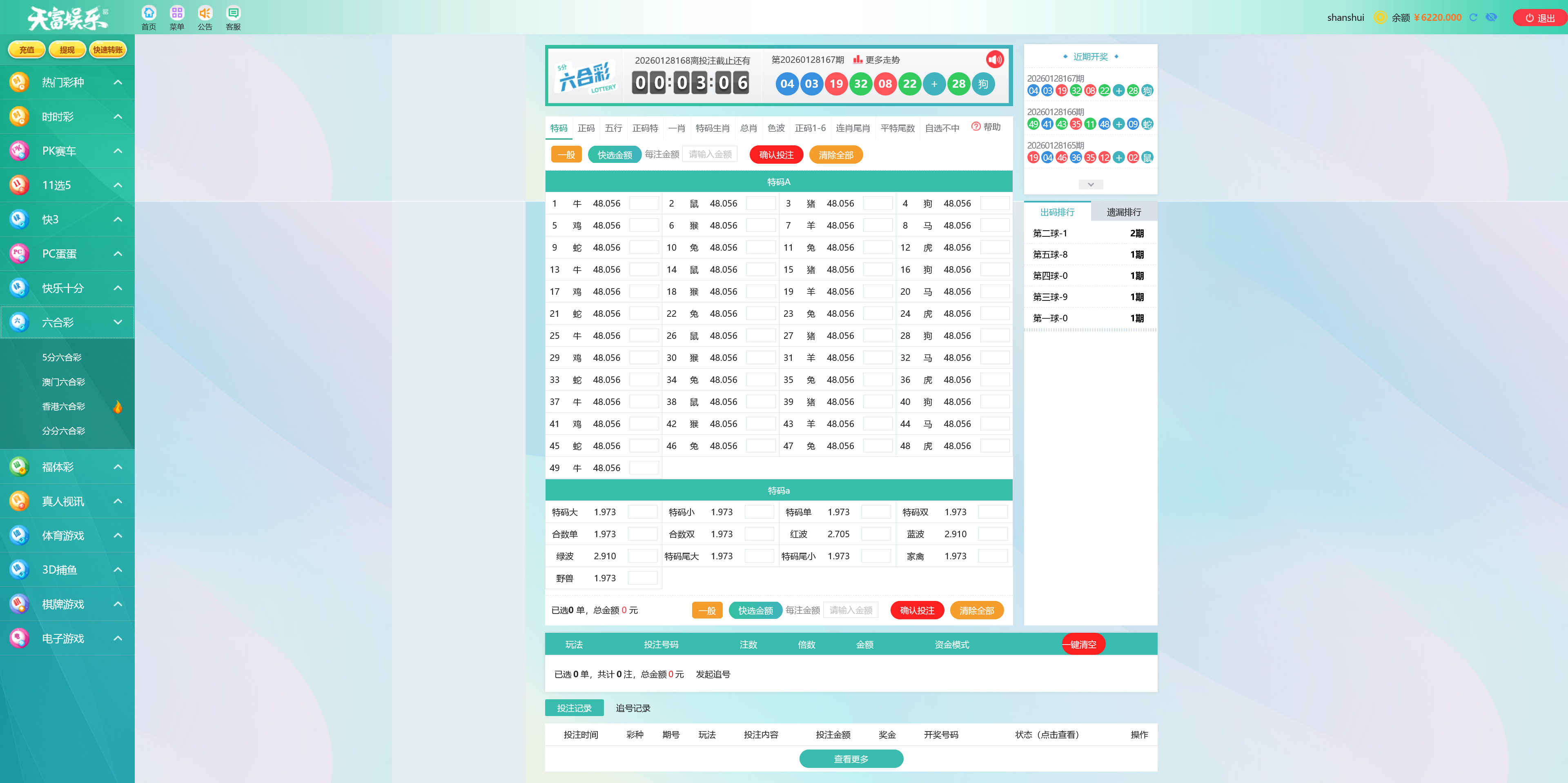This screenshot has width=1568, height=783.
Task: Mute the red sound speaker icon
Action: click(x=995, y=59)
